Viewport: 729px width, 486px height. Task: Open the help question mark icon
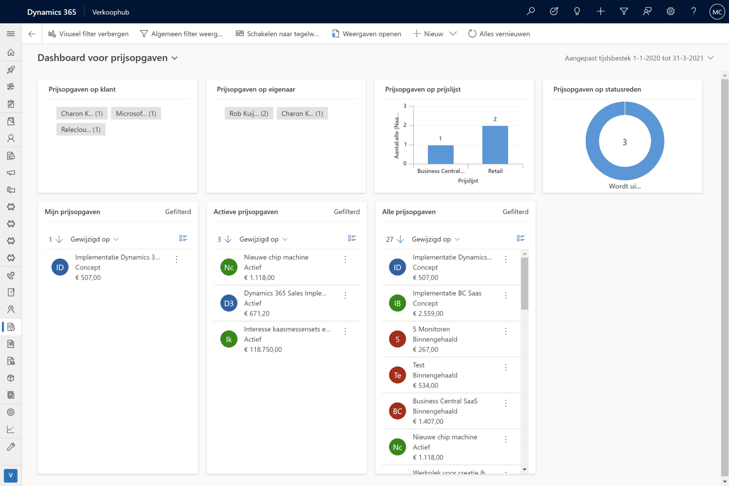(694, 11)
